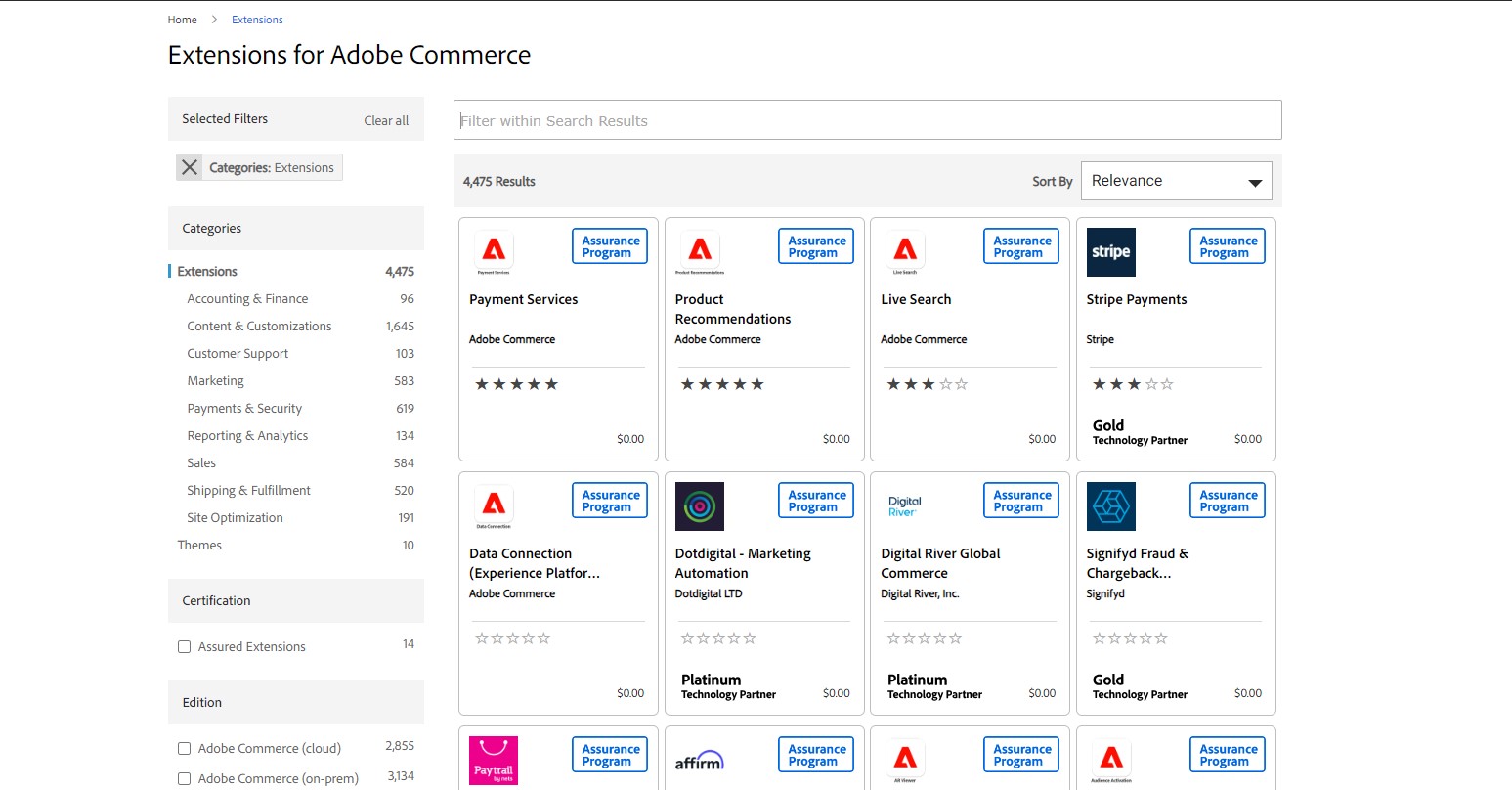The width and height of the screenshot is (1512, 790).
Task: Click the Assurance Program badge on Live Search
Action: [x=1021, y=246]
